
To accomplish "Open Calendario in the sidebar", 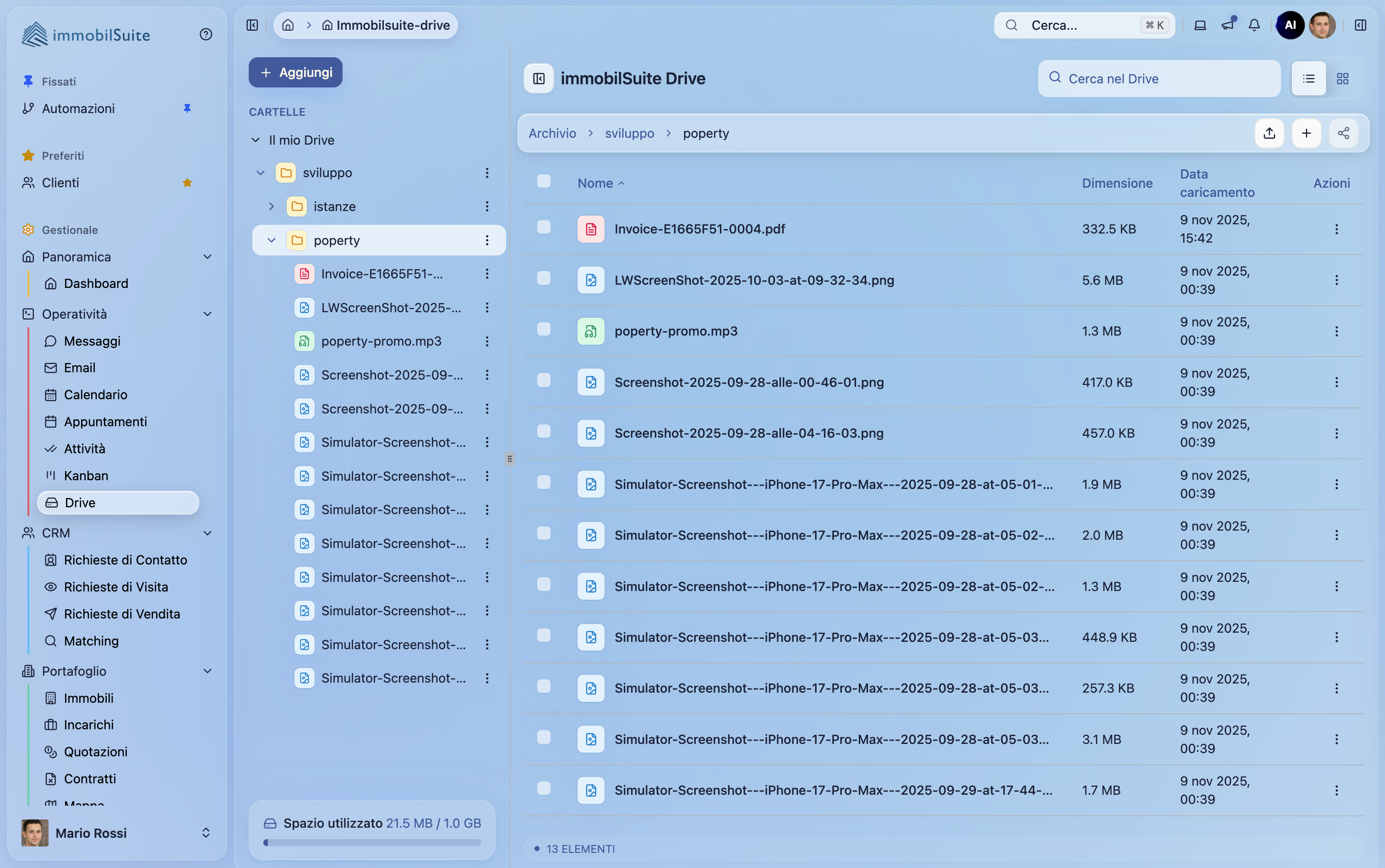I will point(95,395).
